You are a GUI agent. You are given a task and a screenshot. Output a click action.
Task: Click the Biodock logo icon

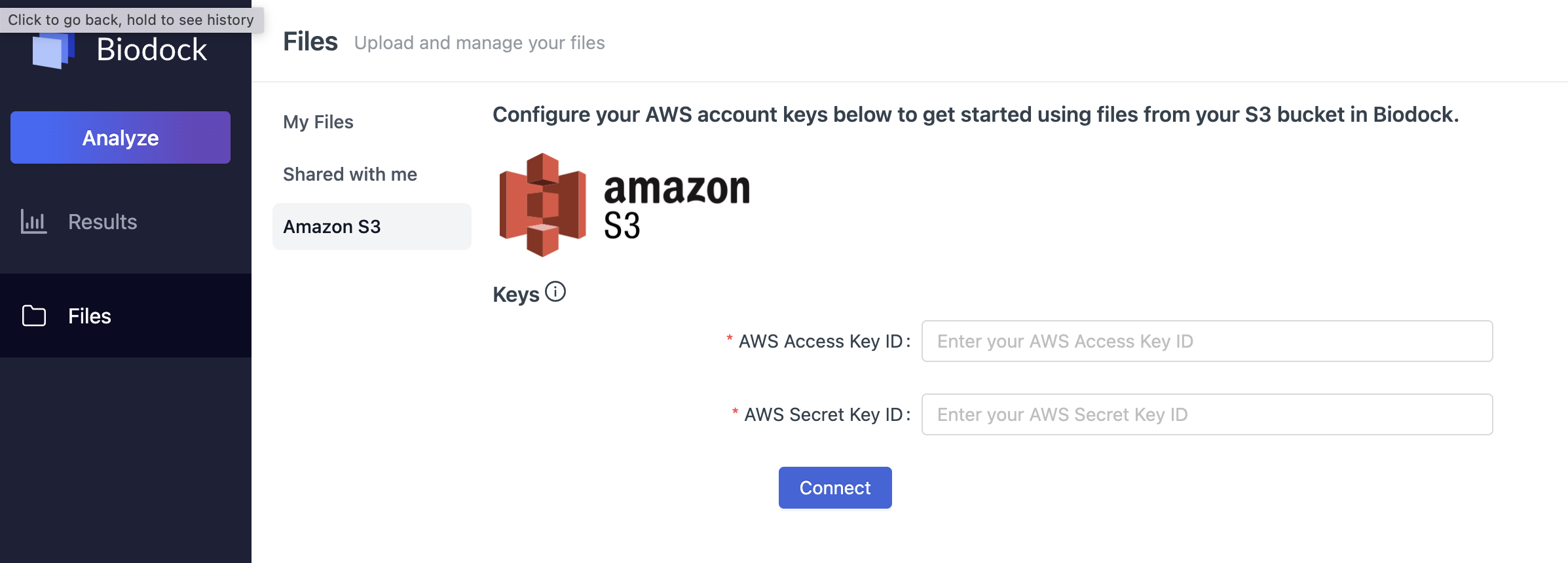pos(54,50)
